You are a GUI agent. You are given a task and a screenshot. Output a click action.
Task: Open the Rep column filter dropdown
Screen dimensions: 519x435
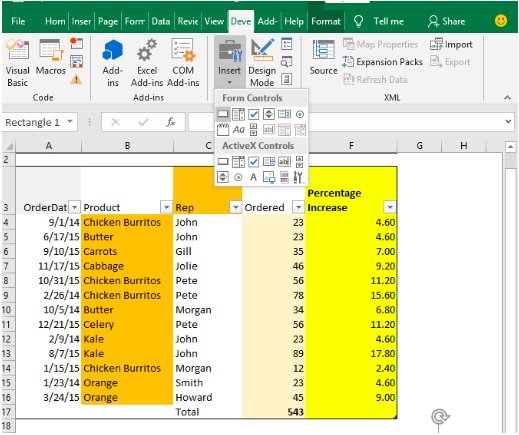tap(235, 207)
